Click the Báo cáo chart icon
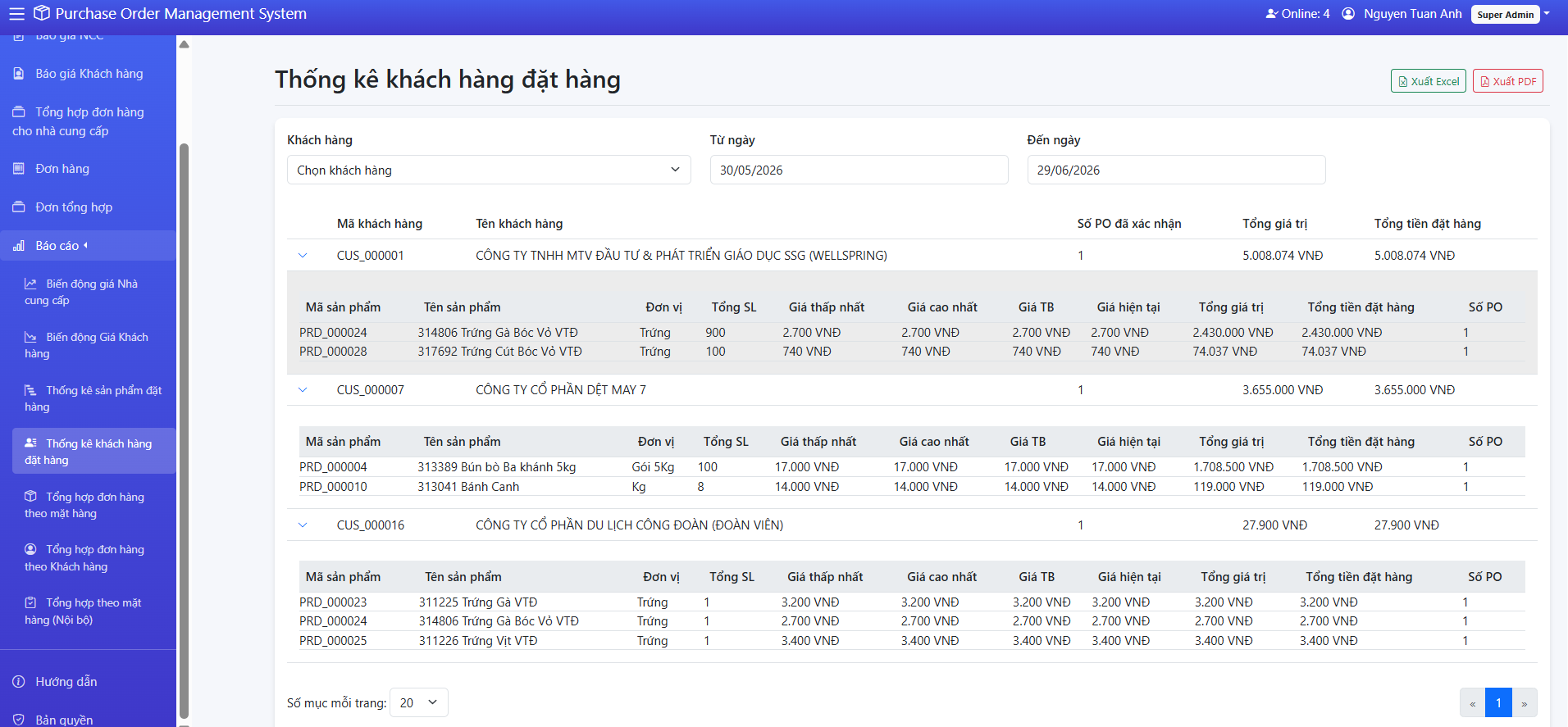1568x727 pixels. click(x=19, y=246)
